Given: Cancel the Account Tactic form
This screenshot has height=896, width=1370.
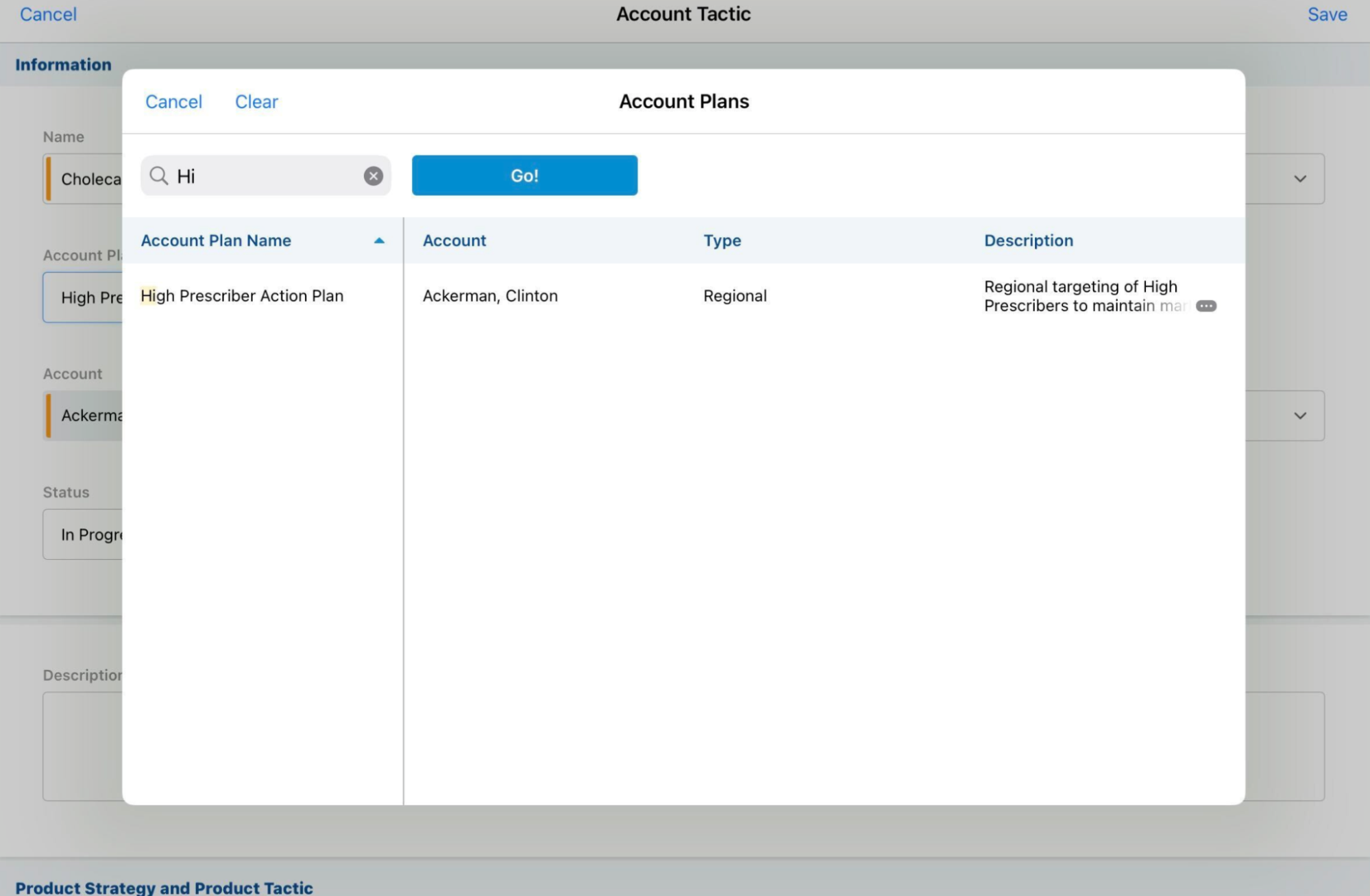Looking at the screenshot, I should click(x=48, y=14).
